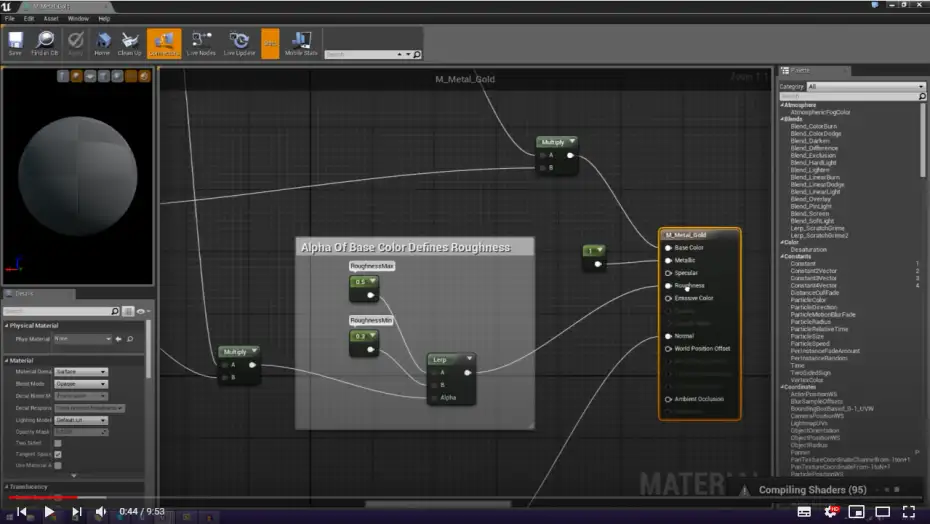Toggle video subtitles icon
Screen dimensions: 930x524
pos(804,512)
